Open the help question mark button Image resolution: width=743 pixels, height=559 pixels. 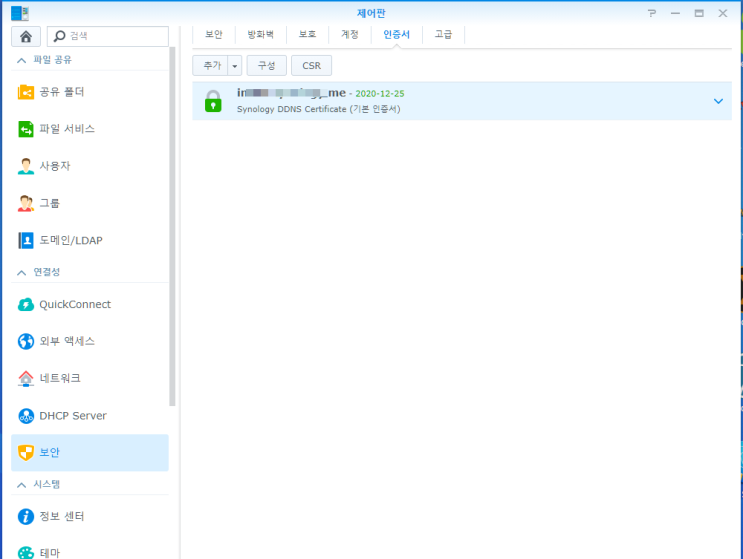point(652,13)
